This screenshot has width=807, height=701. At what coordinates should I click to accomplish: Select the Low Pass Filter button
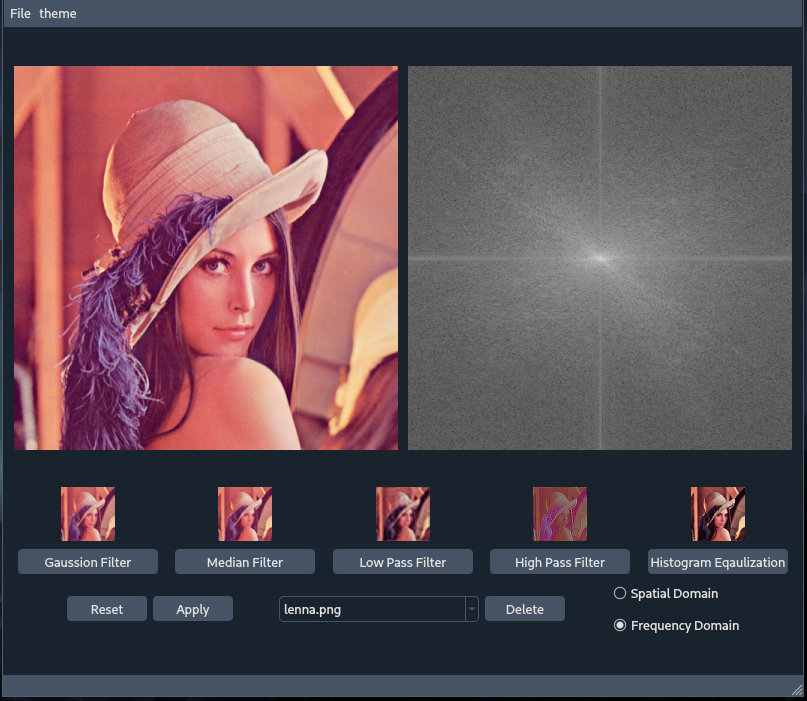pos(403,562)
